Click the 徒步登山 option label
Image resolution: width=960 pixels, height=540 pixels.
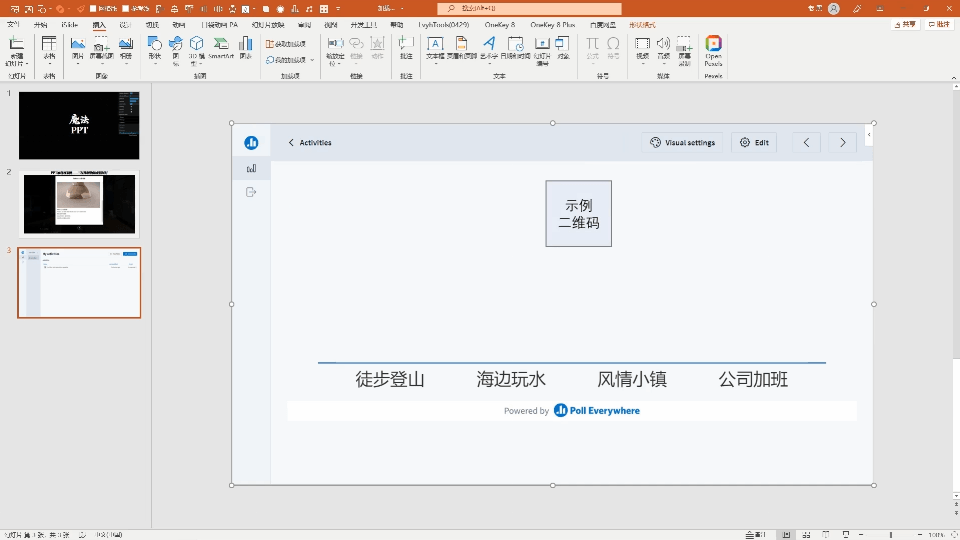[390, 379]
